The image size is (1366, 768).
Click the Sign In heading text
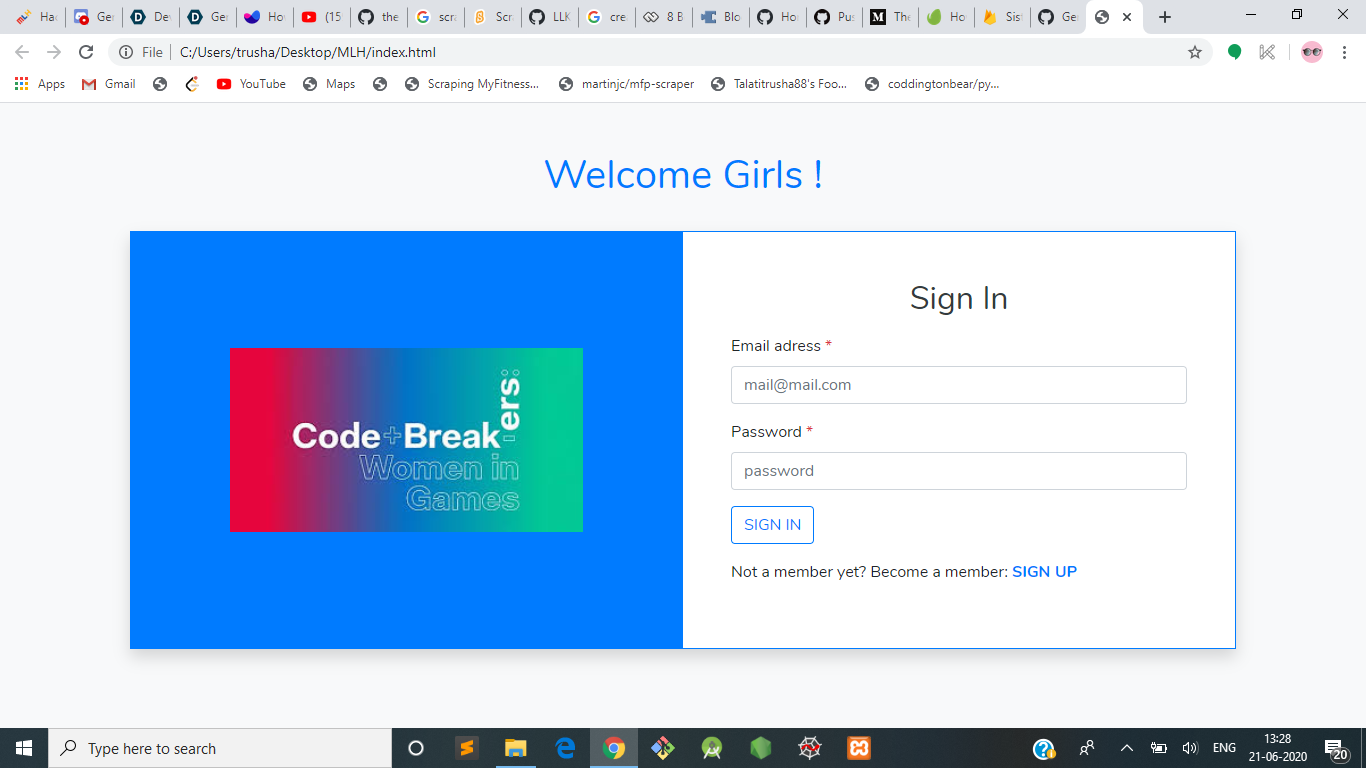click(958, 298)
